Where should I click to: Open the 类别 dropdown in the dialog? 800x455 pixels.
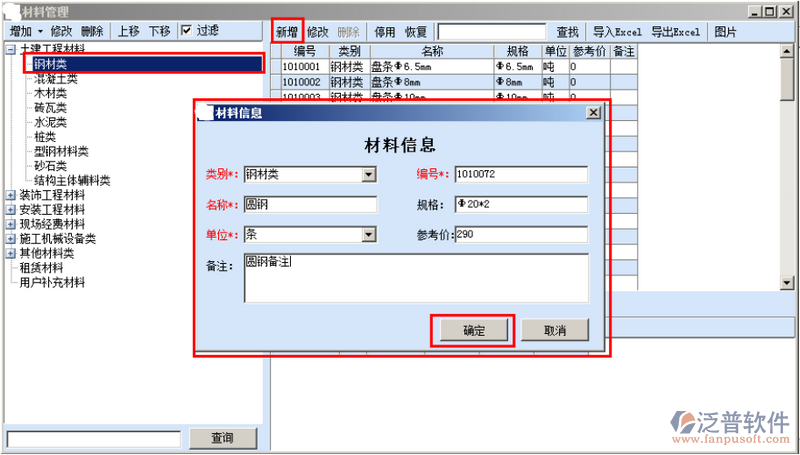click(x=368, y=175)
